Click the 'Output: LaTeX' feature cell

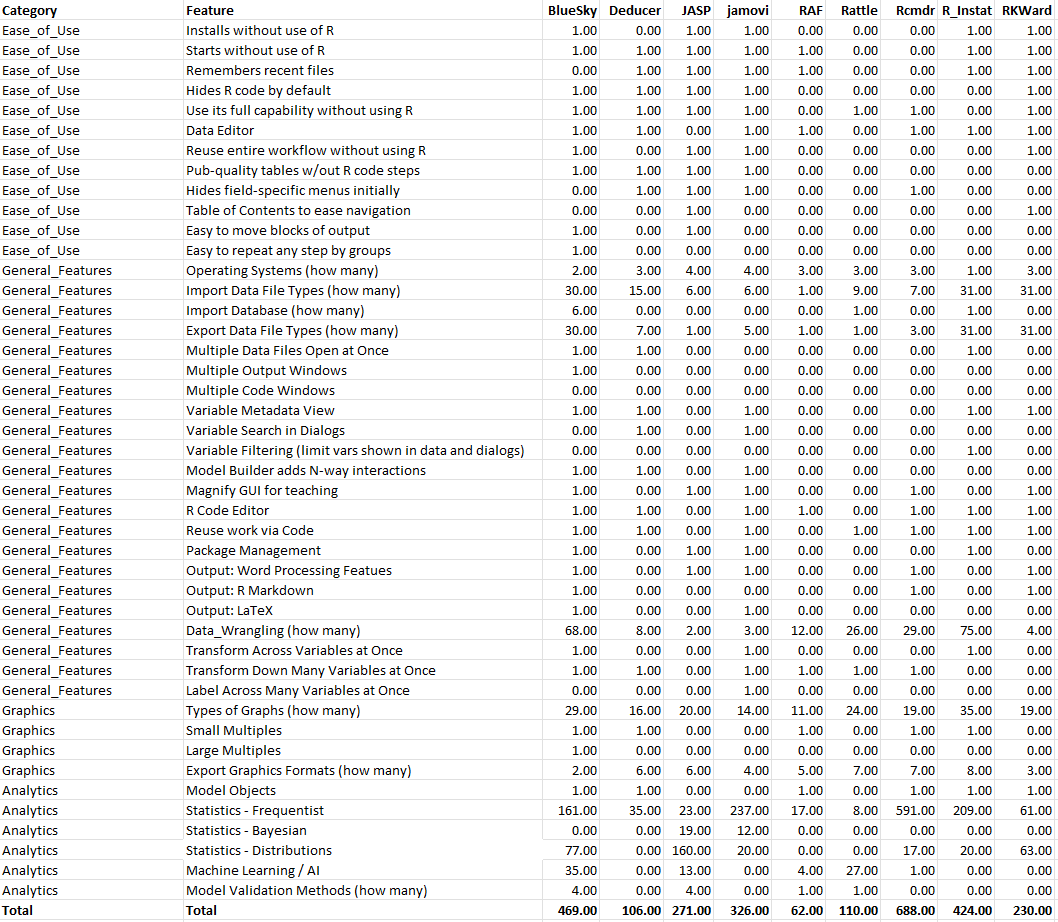229,610
